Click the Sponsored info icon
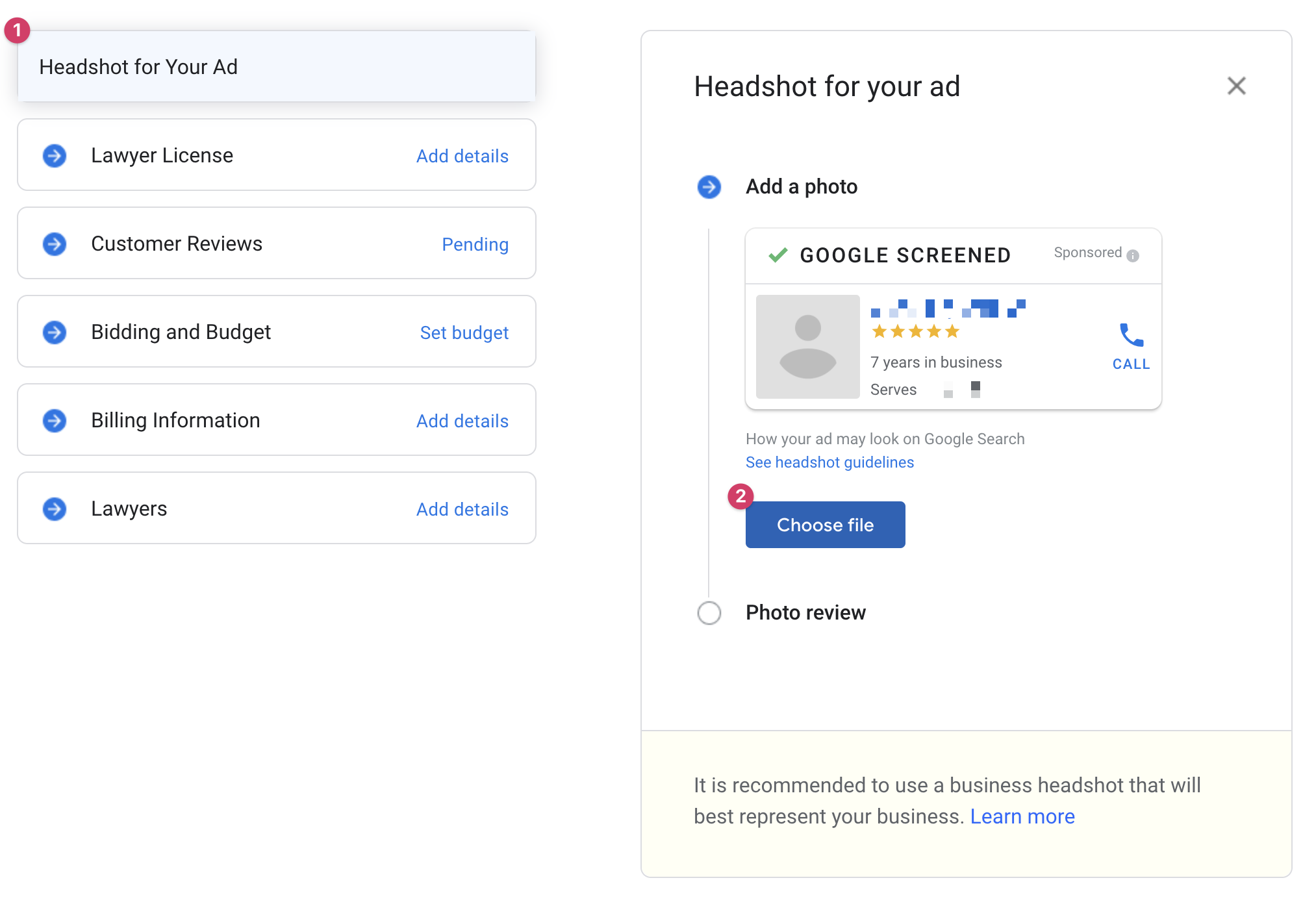This screenshot has height=904, width=1316. (x=1133, y=255)
